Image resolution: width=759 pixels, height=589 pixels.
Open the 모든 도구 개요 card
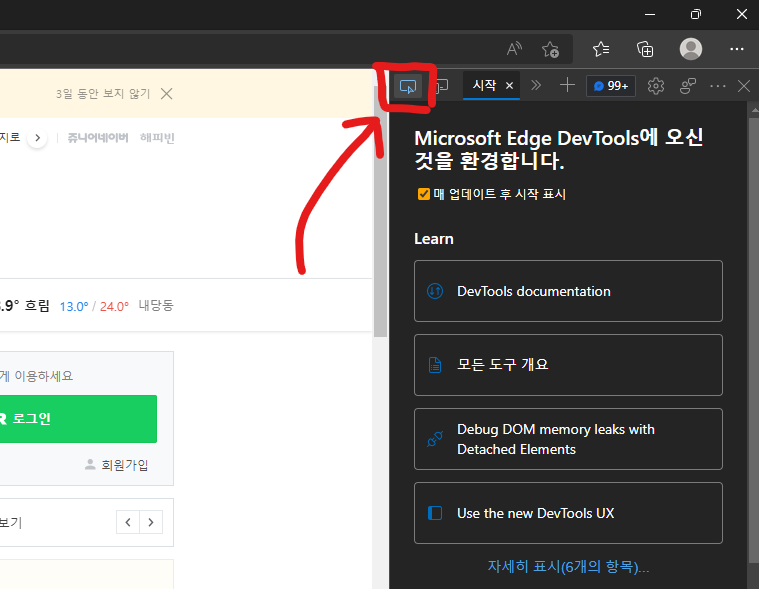click(568, 365)
